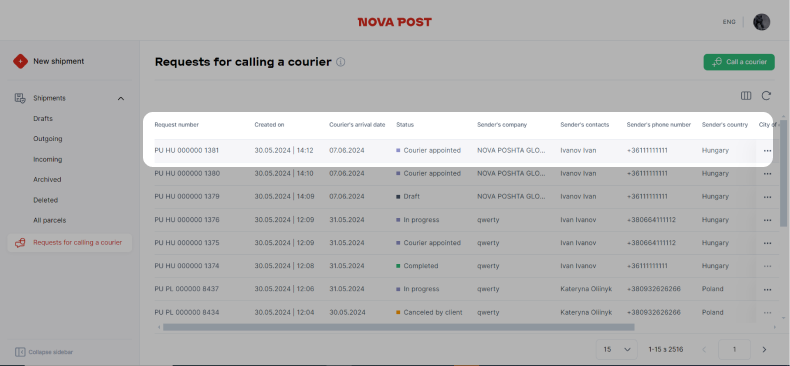Click the page number input field
Image resolution: width=790 pixels, height=366 pixels.
coord(734,349)
